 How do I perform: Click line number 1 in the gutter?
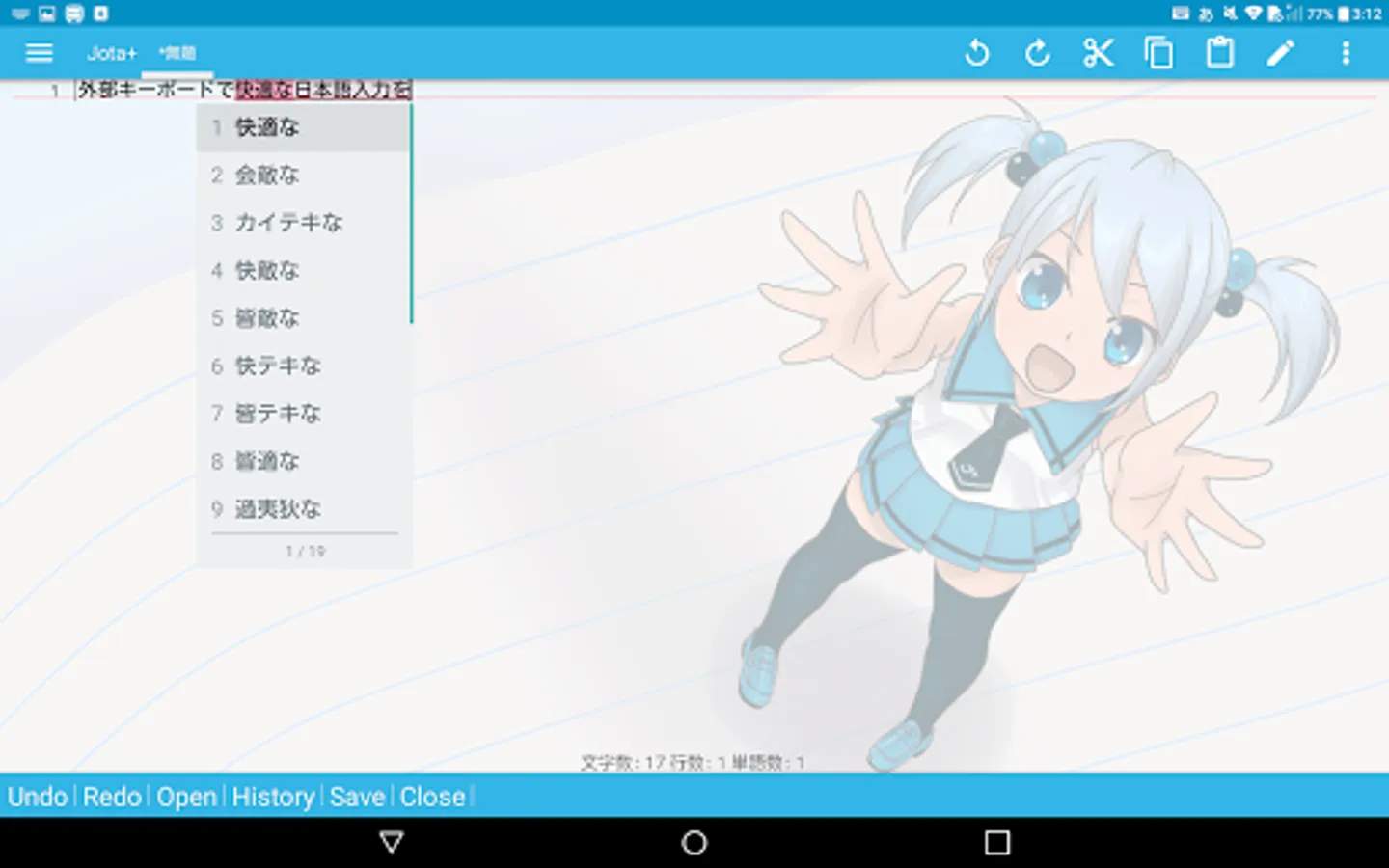[55, 91]
